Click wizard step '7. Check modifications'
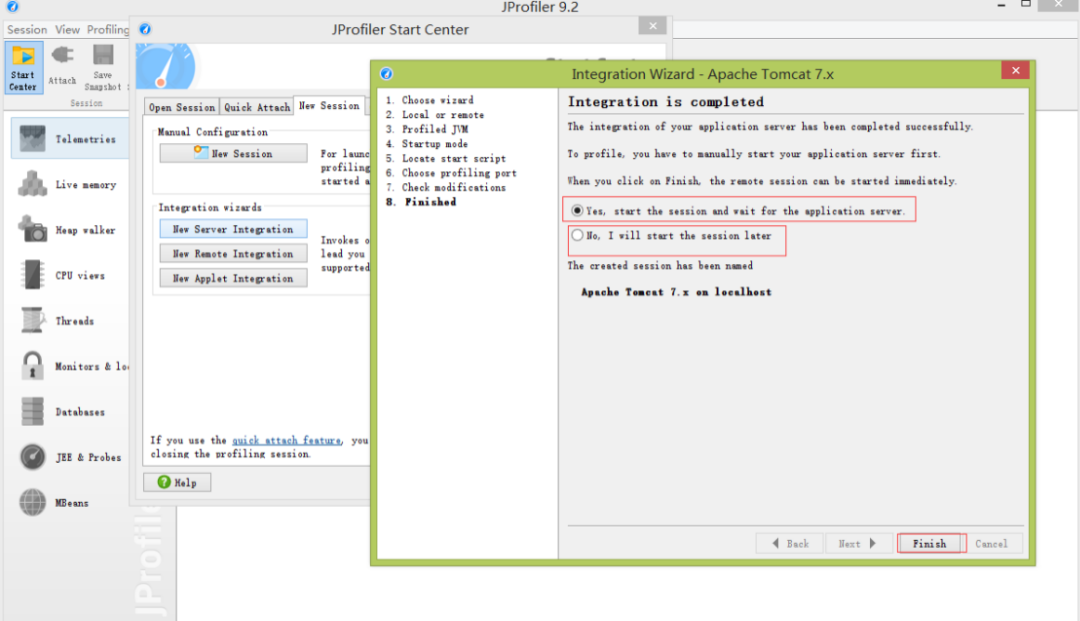Image resolution: width=1080 pixels, height=621 pixels. tap(446, 187)
